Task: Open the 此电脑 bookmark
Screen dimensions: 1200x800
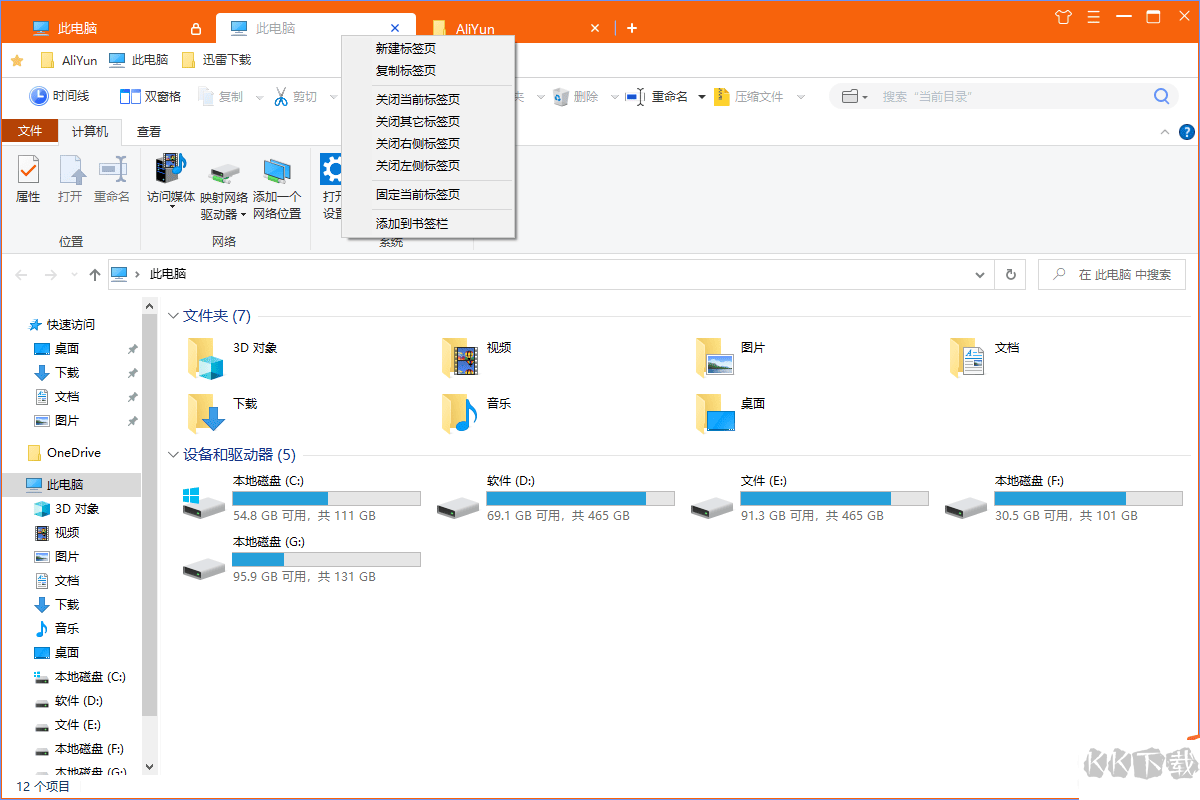Action: coord(138,60)
